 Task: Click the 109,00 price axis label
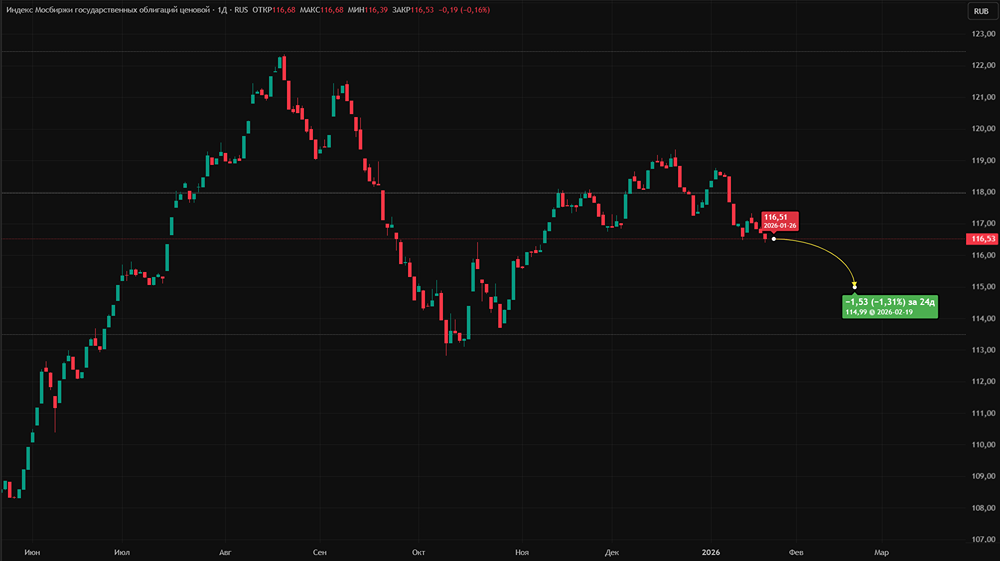point(983,476)
